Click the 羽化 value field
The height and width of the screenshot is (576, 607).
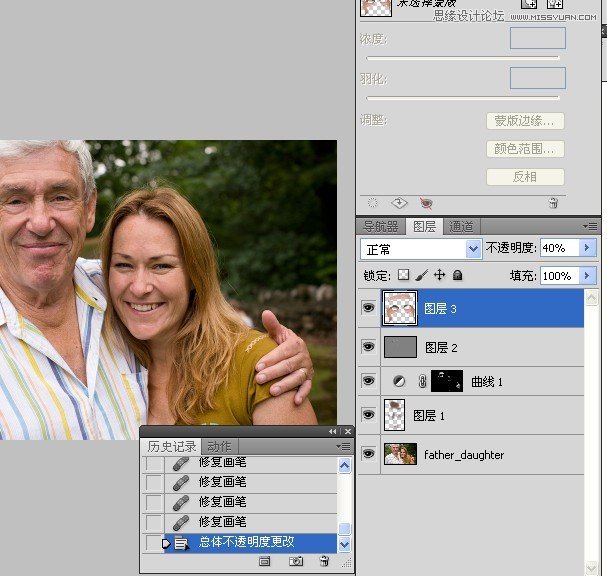tap(537, 78)
